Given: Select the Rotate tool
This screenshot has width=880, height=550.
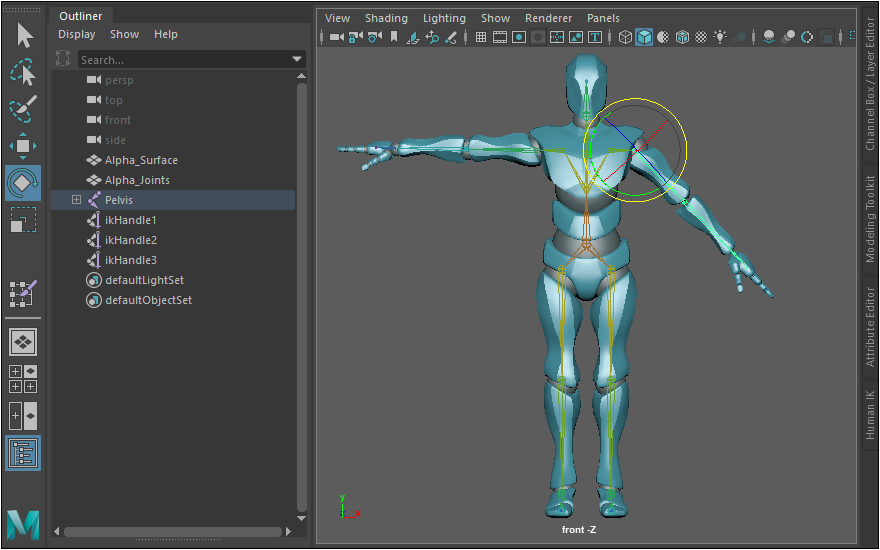Looking at the screenshot, I should coord(23,183).
